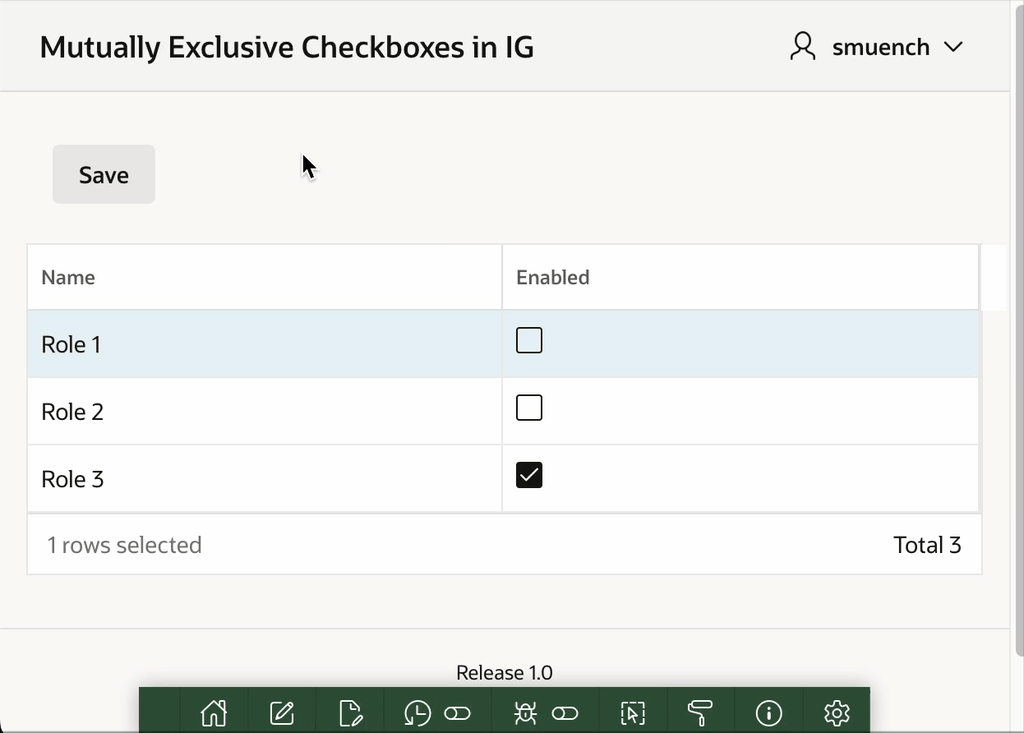Click the Enabled column header

tap(552, 277)
